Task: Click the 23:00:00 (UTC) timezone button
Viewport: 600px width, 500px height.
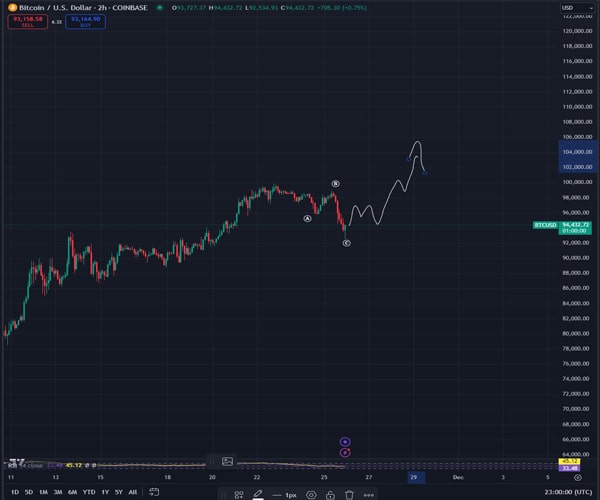Action: tap(568, 492)
